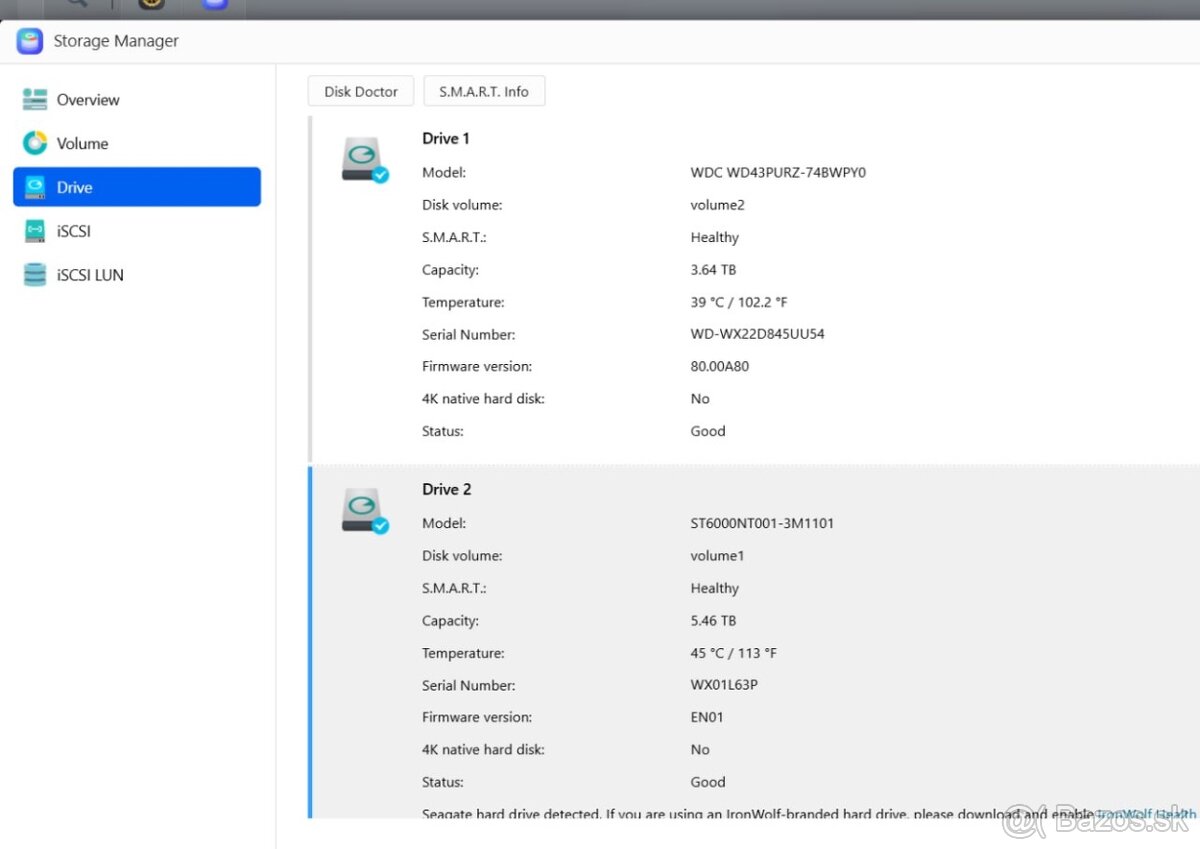View S.M.A.R.T. Info for the drive
This screenshot has height=849, width=1200.
484,91
